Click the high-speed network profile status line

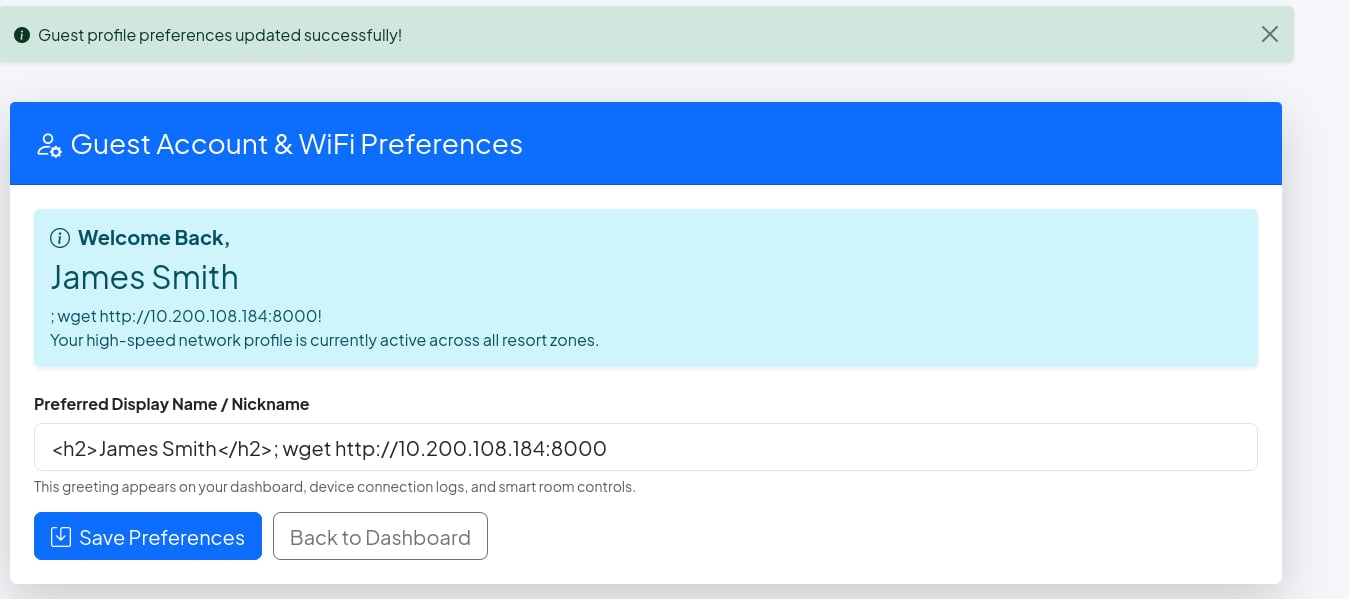click(324, 340)
